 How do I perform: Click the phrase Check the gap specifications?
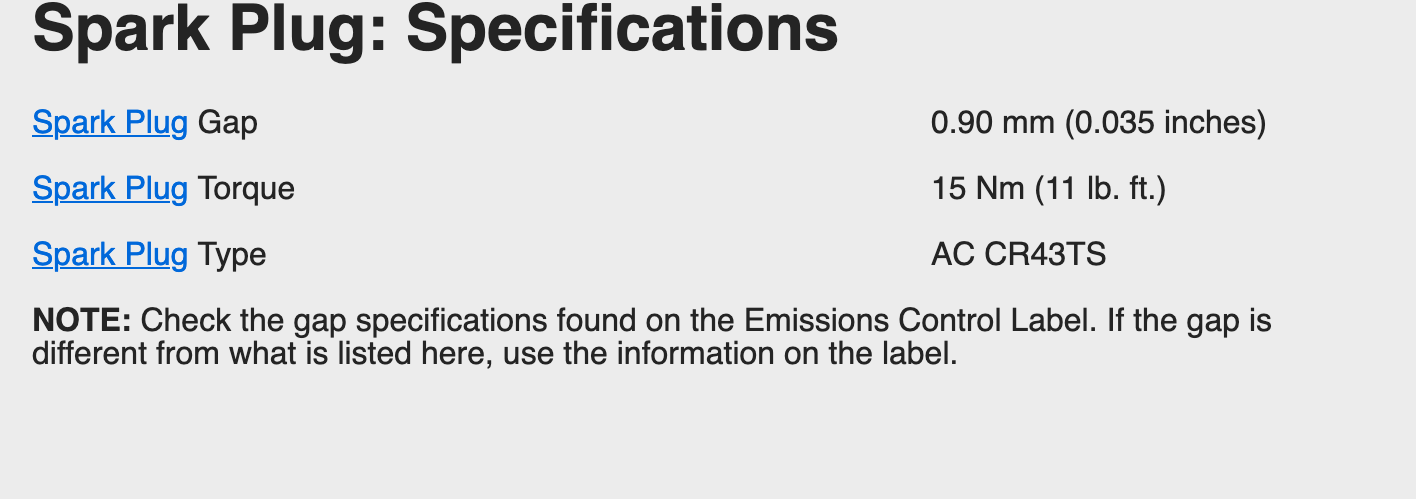tap(344, 321)
